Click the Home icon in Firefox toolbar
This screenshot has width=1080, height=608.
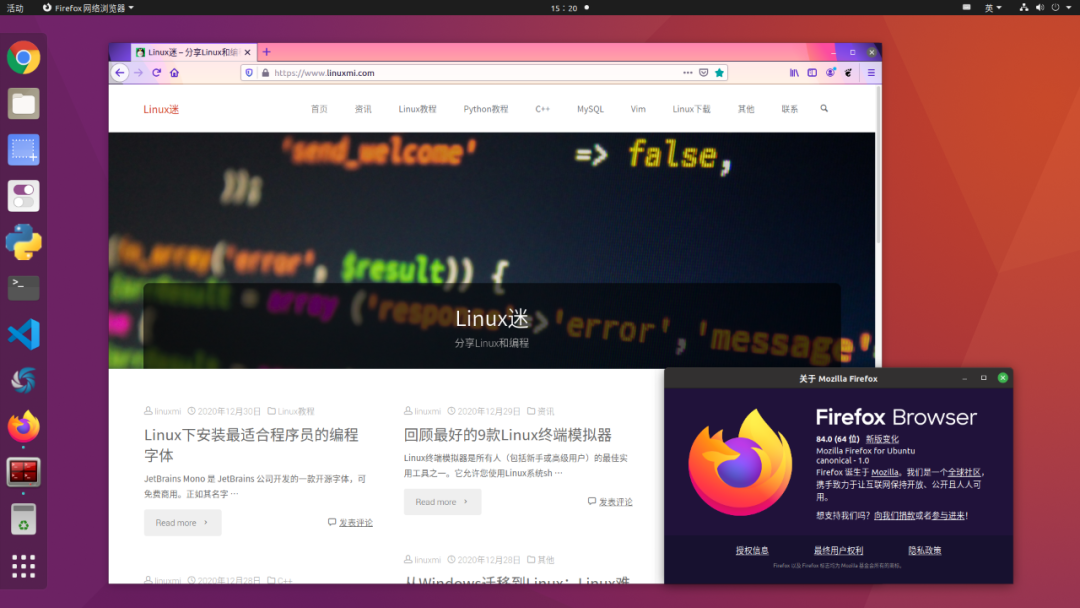[x=174, y=72]
